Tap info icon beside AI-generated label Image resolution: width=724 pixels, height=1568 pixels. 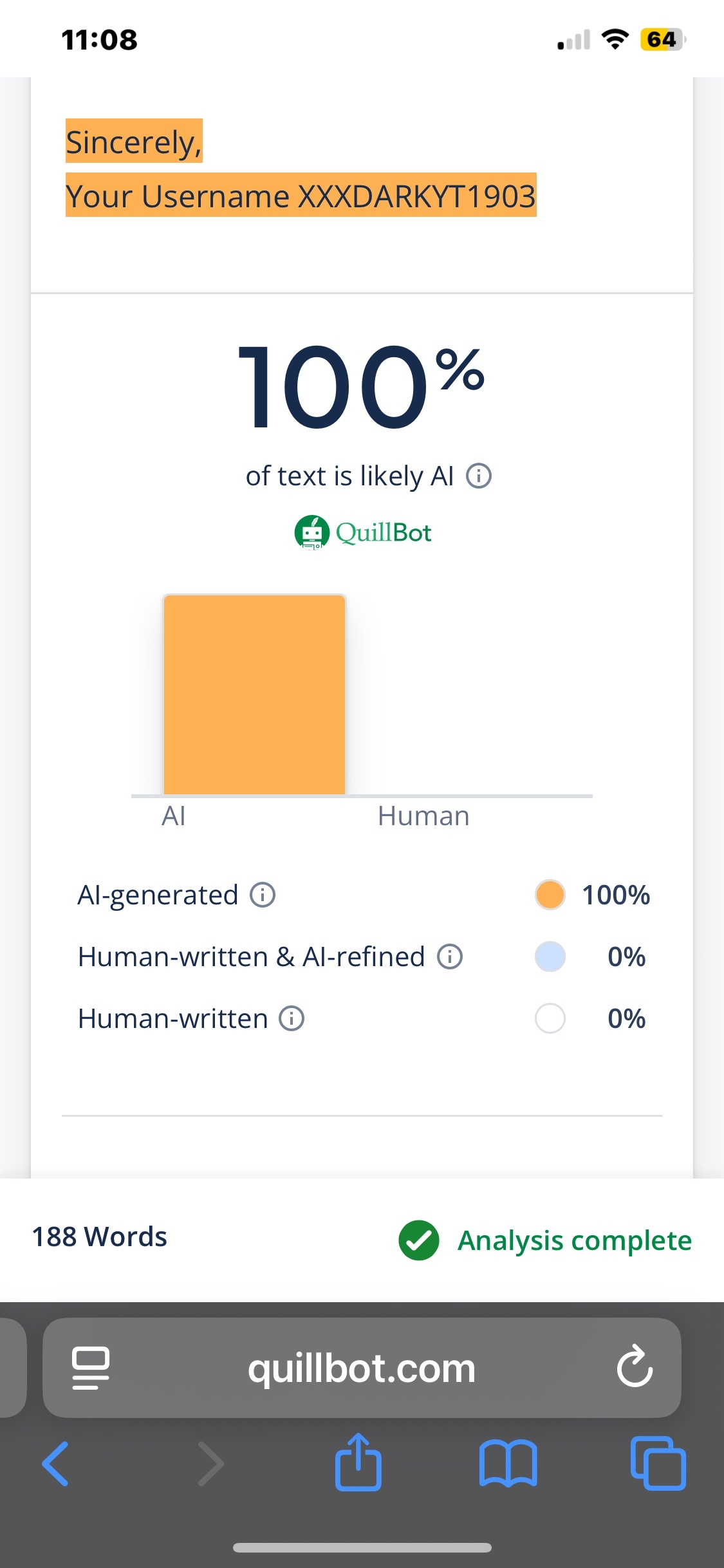pyautogui.click(x=263, y=895)
